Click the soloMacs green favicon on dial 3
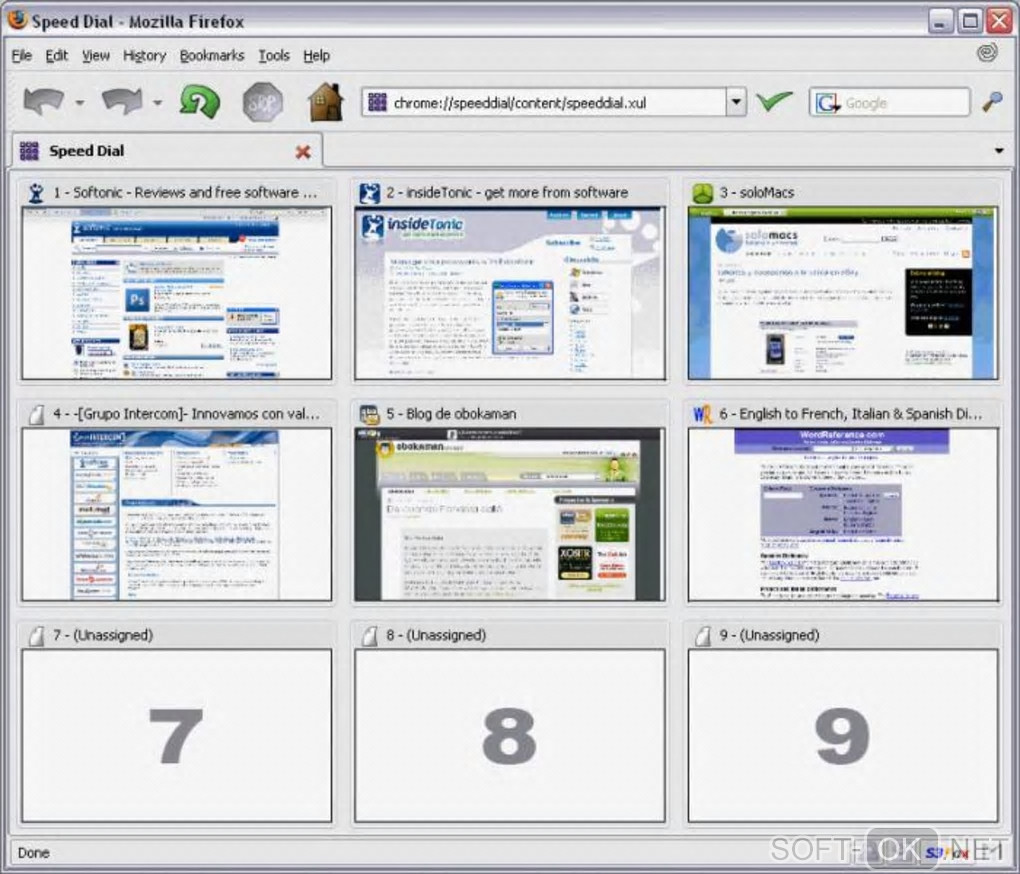Screen dimensions: 1020x874 [703, 193]
